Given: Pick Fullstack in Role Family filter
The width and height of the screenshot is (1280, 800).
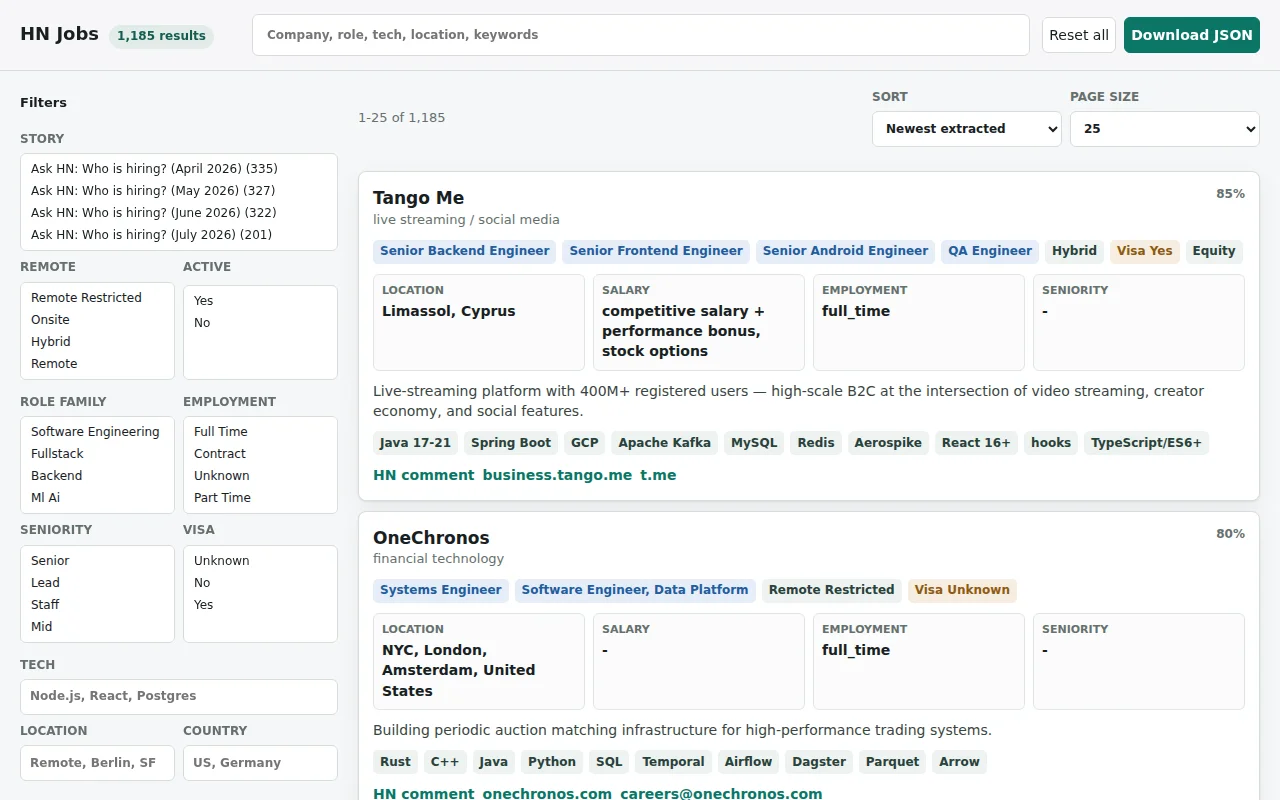Looking at the screenshot, I should click(x=97, y=454).
